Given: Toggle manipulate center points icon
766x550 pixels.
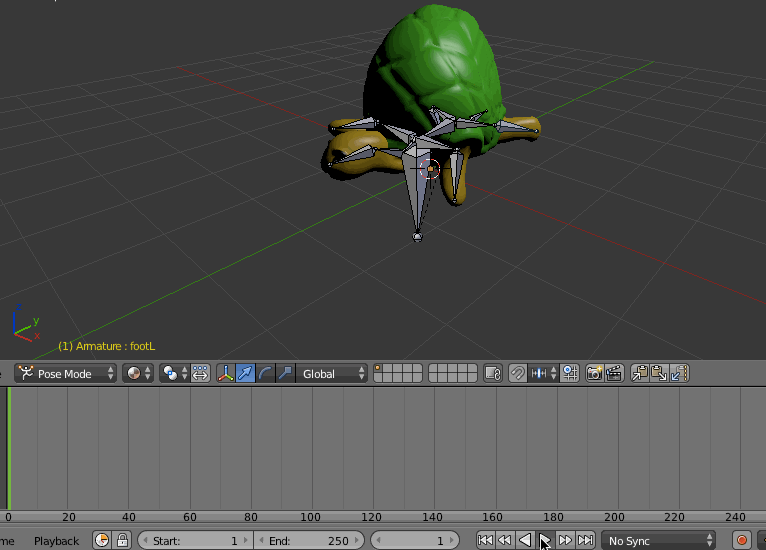Looking at the screenshot, I should click(x=200, y=374).
